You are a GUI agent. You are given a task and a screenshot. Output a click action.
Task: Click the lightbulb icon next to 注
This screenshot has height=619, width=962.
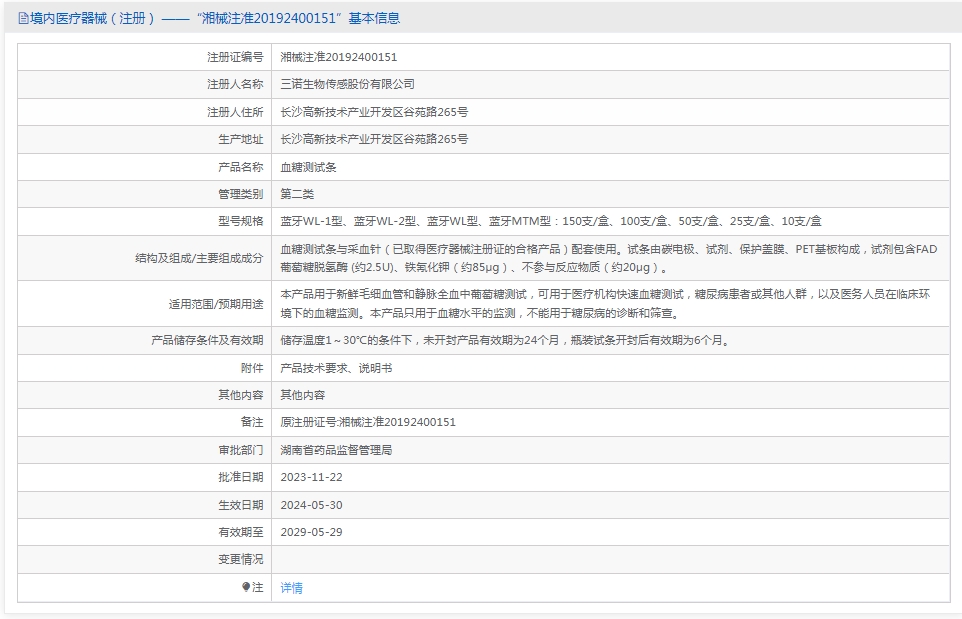pos(246,587)
